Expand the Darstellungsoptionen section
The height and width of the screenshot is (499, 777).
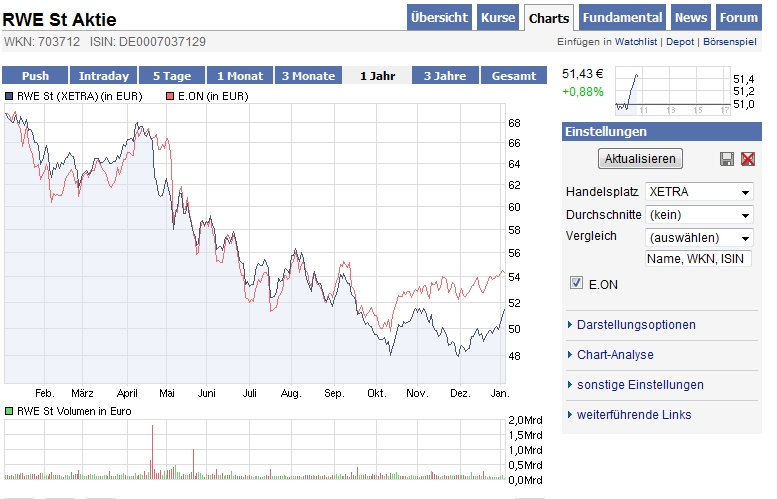click(x=636, y=325)
